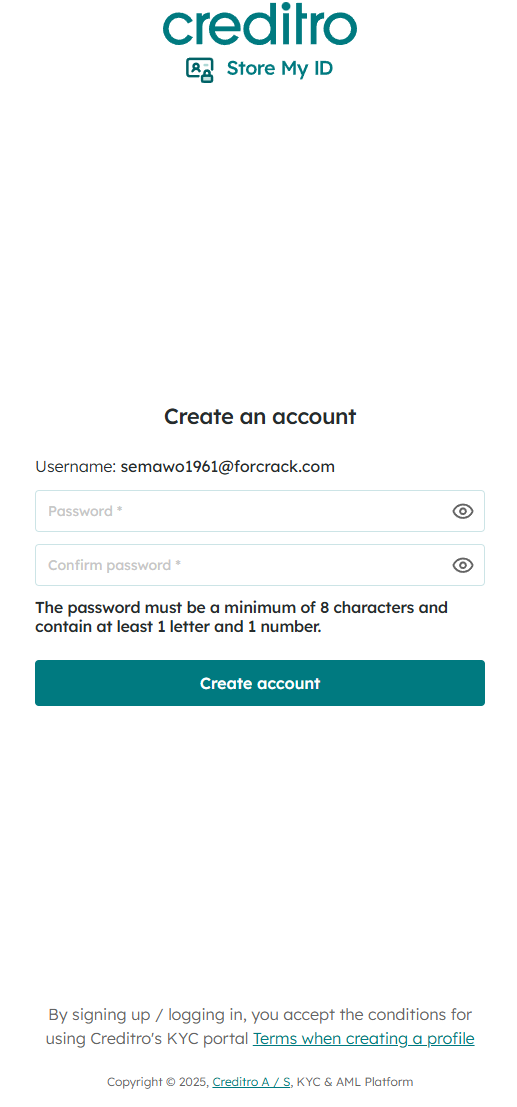
Task: Click the Store My ID card icon
Action: pos(200,69)
